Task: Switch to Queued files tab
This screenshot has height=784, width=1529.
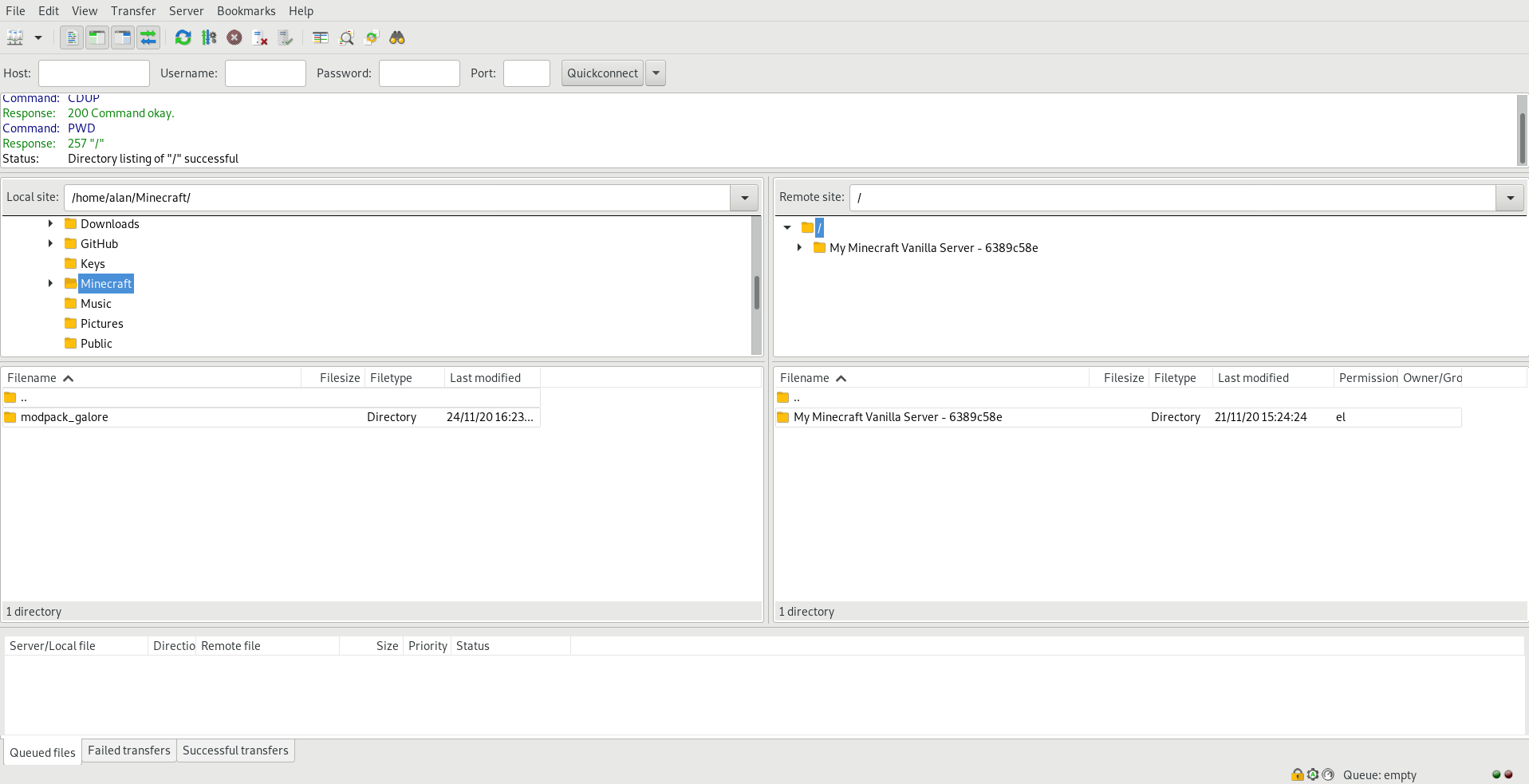Action: (42, 752)
